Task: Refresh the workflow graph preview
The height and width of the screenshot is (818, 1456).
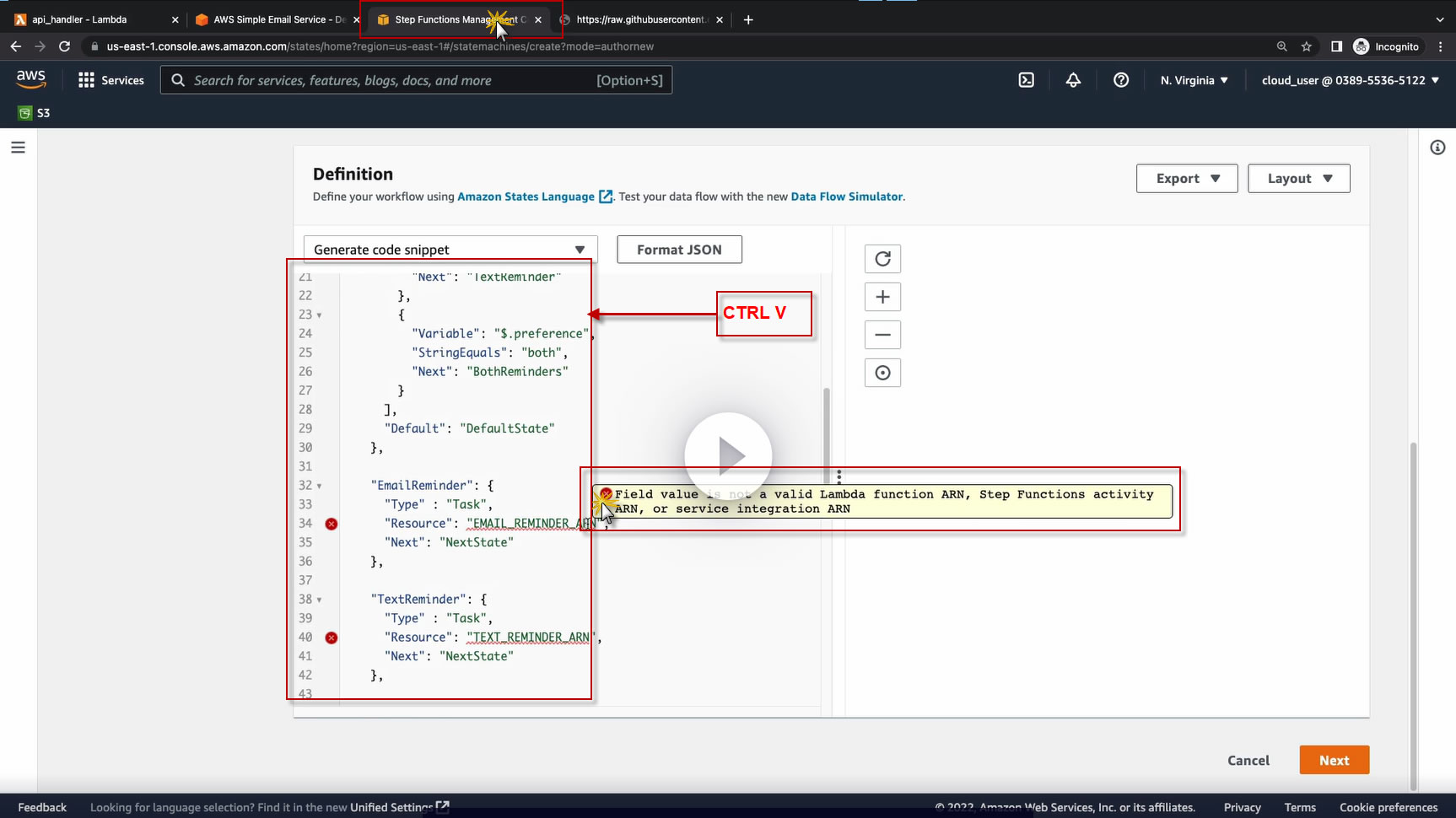Action: (882, 259)
